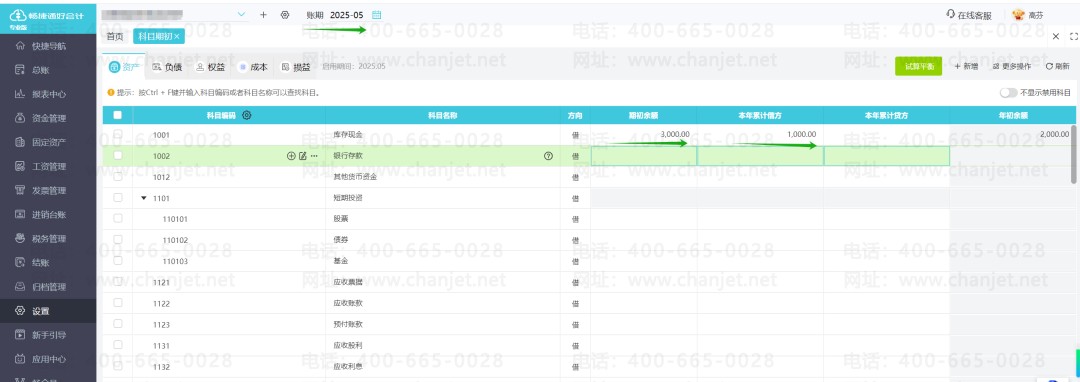Open the 高芬 user avatar menu
1080x382 pixels.
1028,14
